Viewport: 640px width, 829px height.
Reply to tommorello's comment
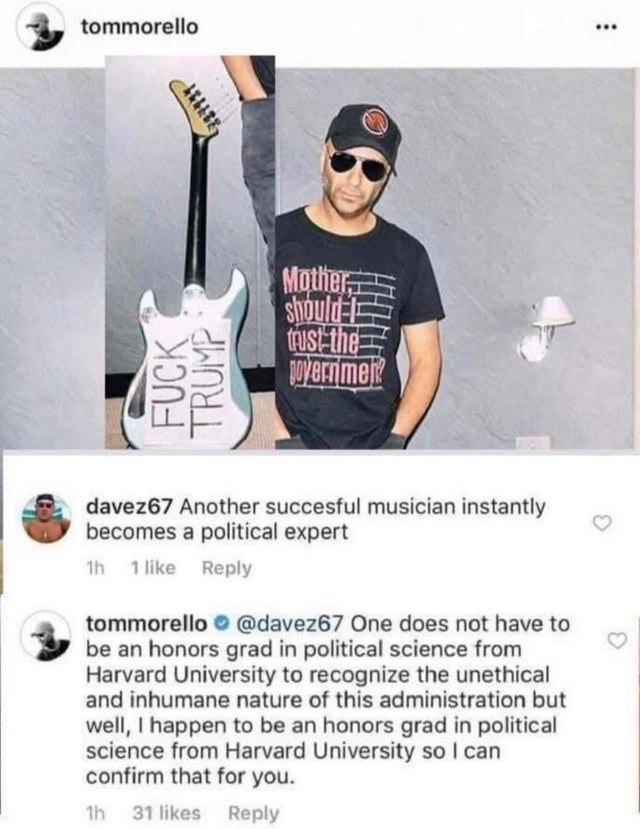pyautogui.click(x=255, y=814)
